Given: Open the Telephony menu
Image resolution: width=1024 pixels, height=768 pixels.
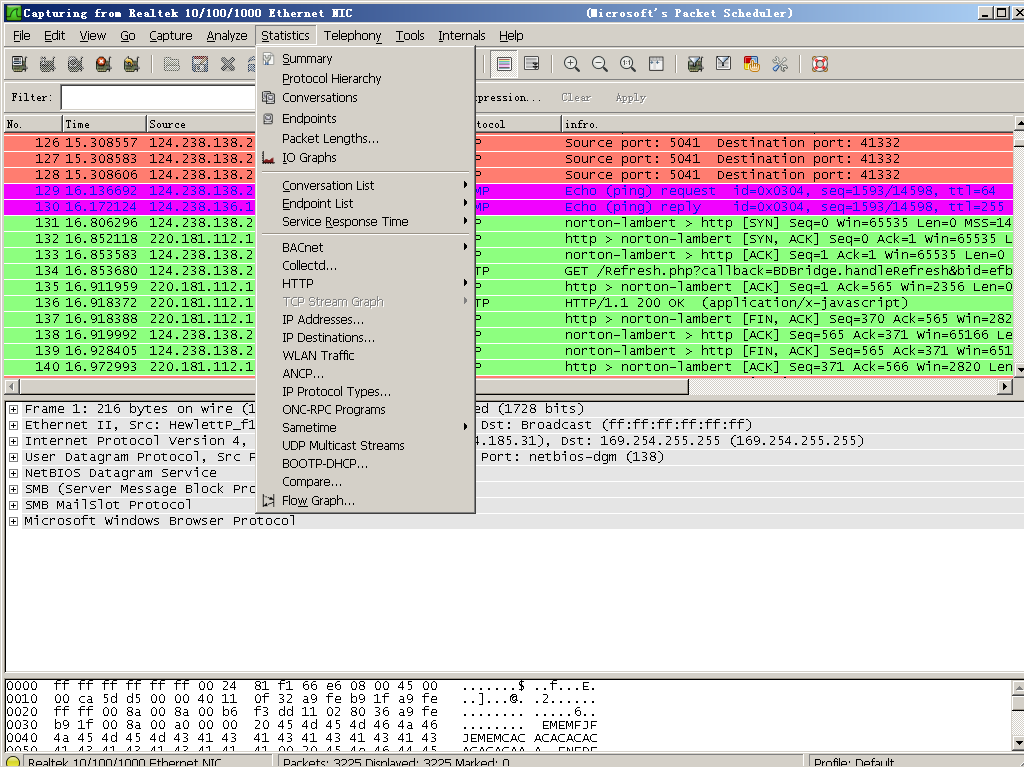Looking at the screenshot, I should [353, 36].
